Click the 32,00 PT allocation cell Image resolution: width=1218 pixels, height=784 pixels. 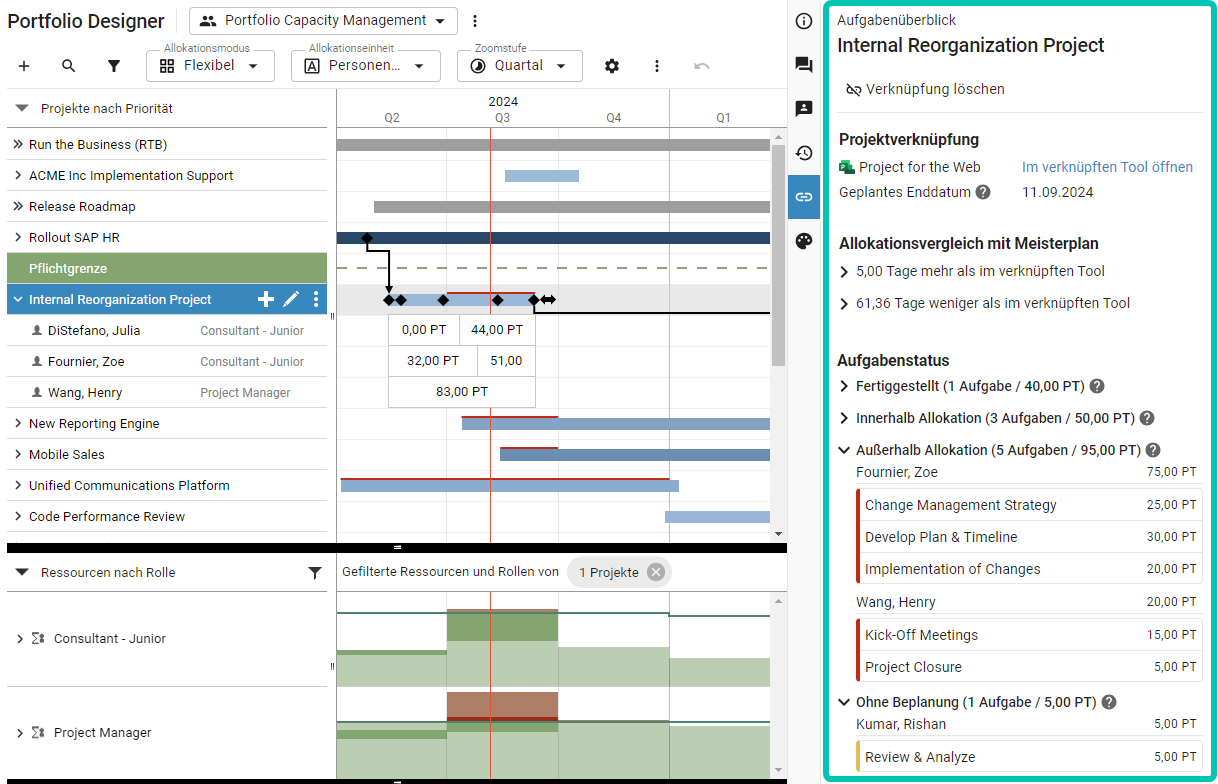[x=433, y=361]
